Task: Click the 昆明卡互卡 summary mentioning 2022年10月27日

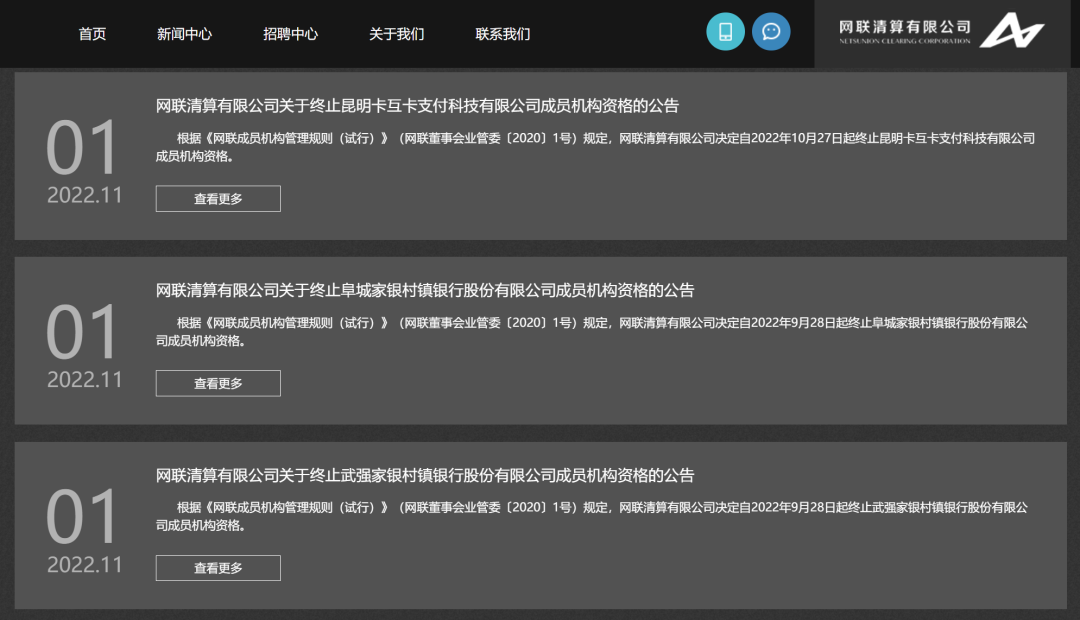Action: point(595,147)
